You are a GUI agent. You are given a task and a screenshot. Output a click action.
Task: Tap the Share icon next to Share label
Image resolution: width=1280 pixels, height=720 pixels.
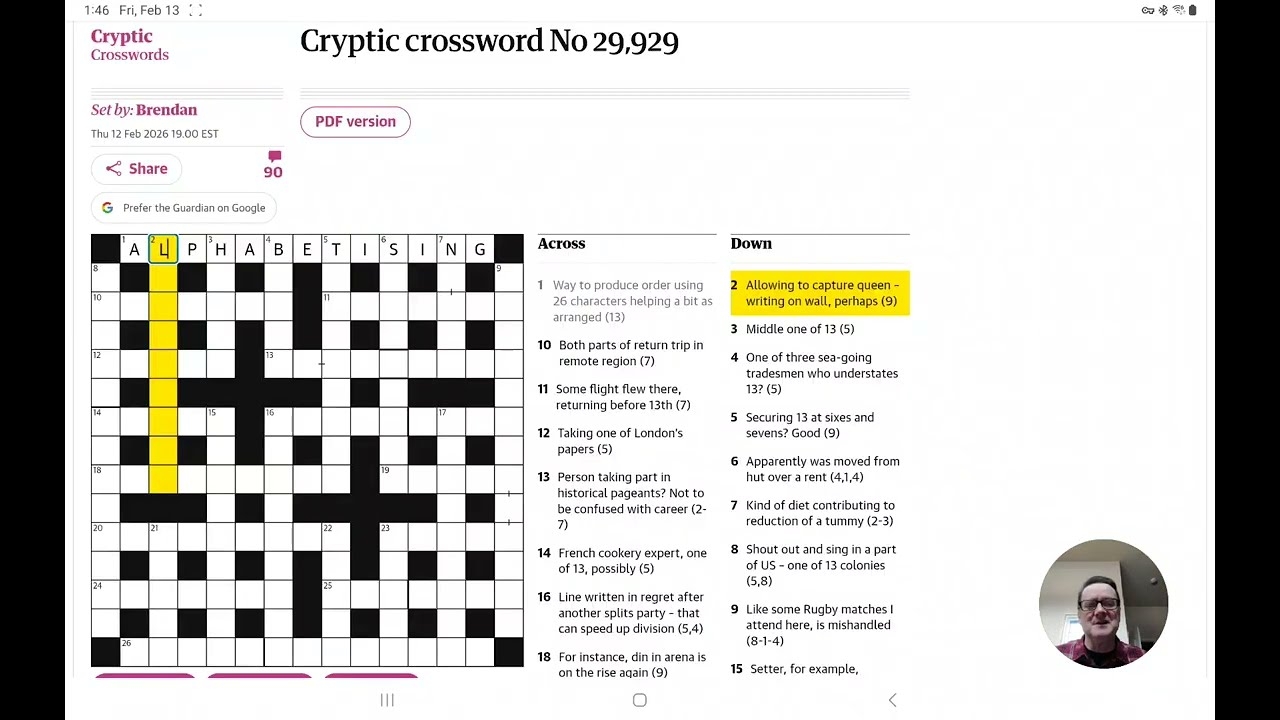114,168
